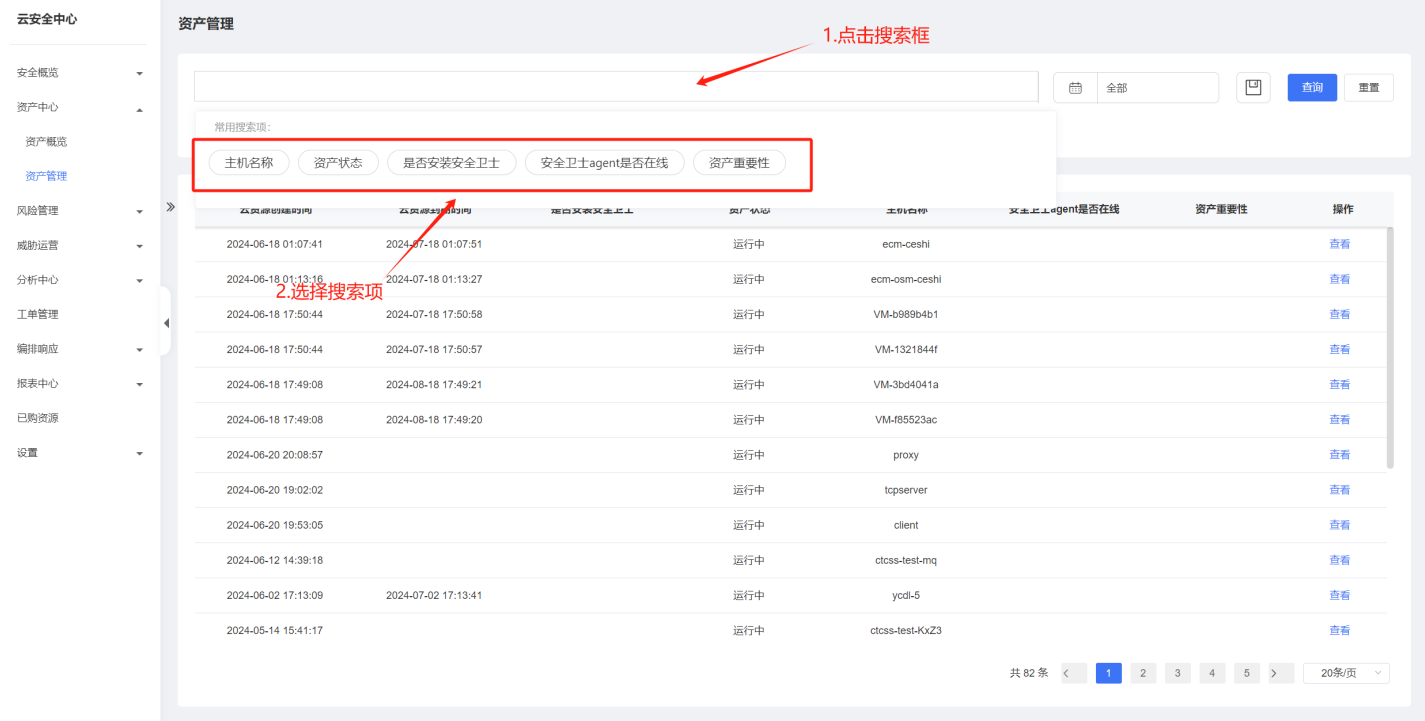1425x721 pixels.
Task: Click the blue 查询 button
Action: (x=1312, y=88)
